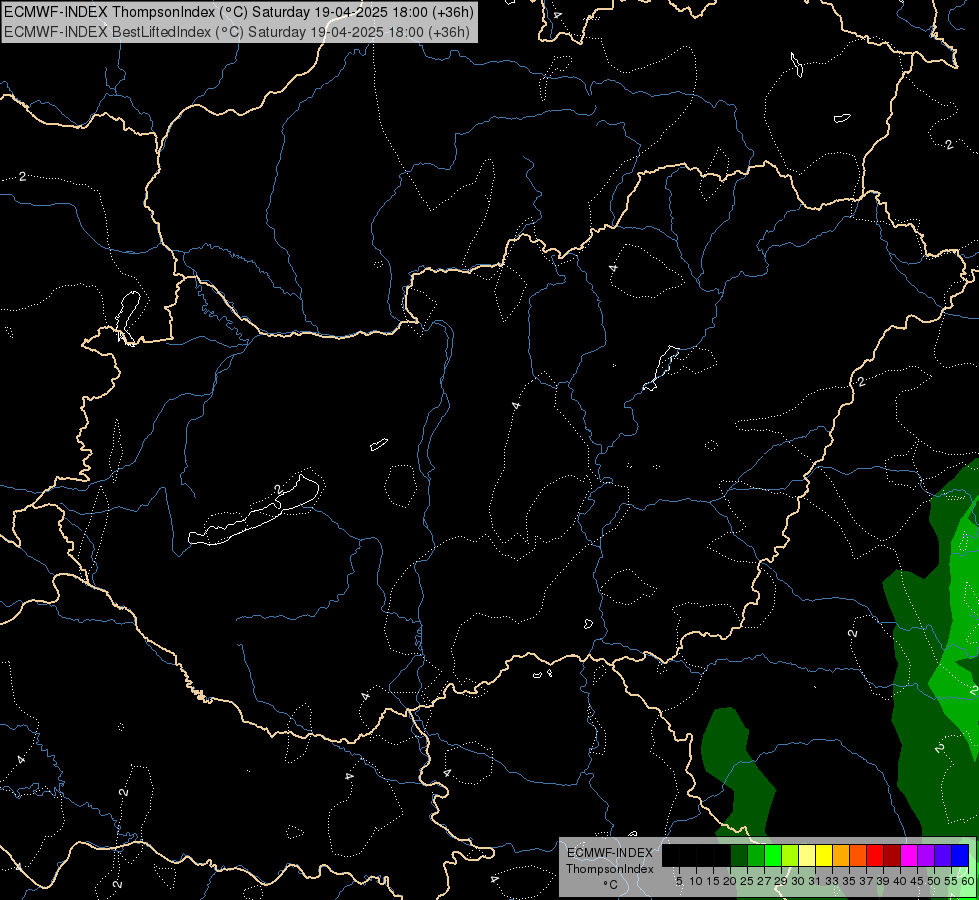Click the magenta 40–45 legend swatch
This screenshot has height=900, width=979.
point(909,856)
